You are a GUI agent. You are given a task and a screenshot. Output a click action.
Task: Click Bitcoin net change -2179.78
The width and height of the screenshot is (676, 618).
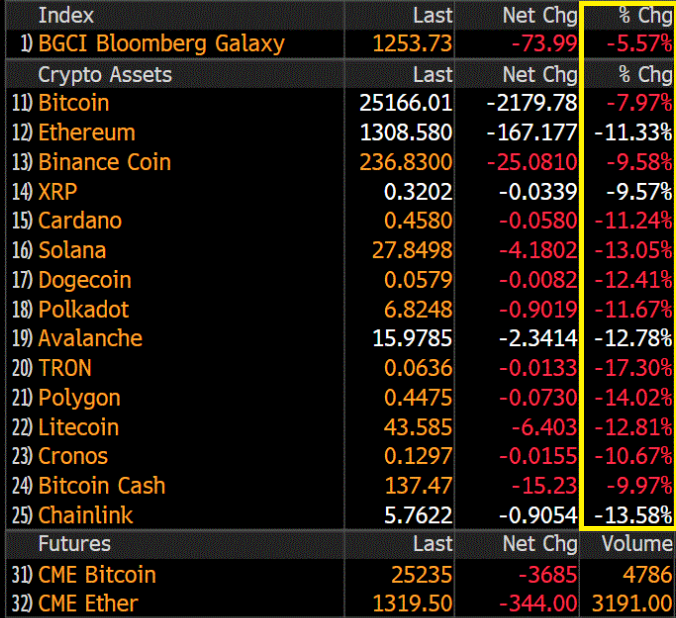pyautogui.click(x=532, y=103)
